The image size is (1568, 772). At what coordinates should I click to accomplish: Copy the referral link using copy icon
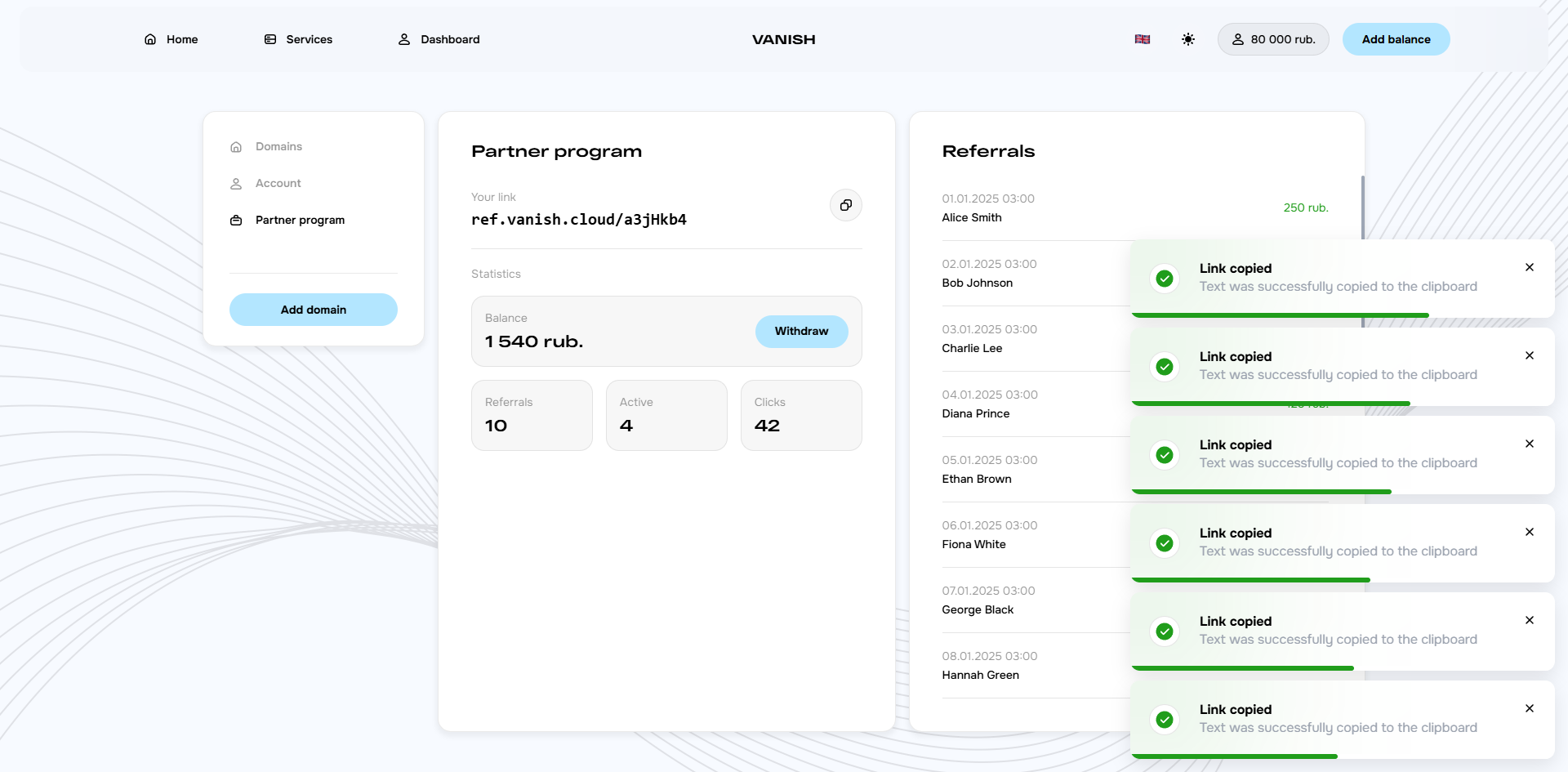click(845, 205)
